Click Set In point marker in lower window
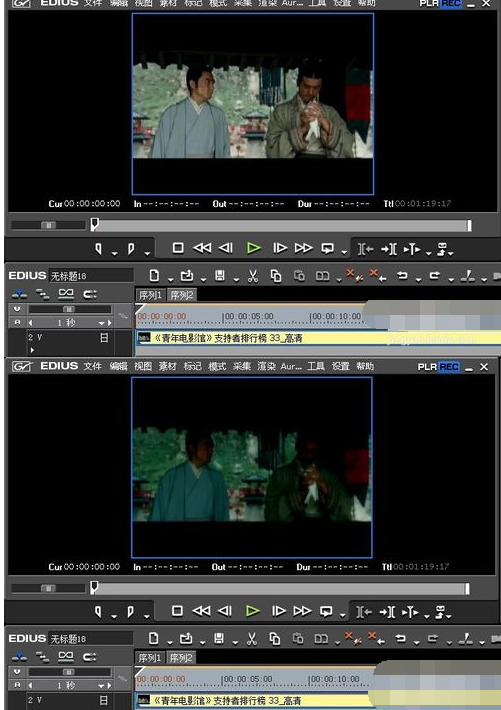 tap(98, 611)
